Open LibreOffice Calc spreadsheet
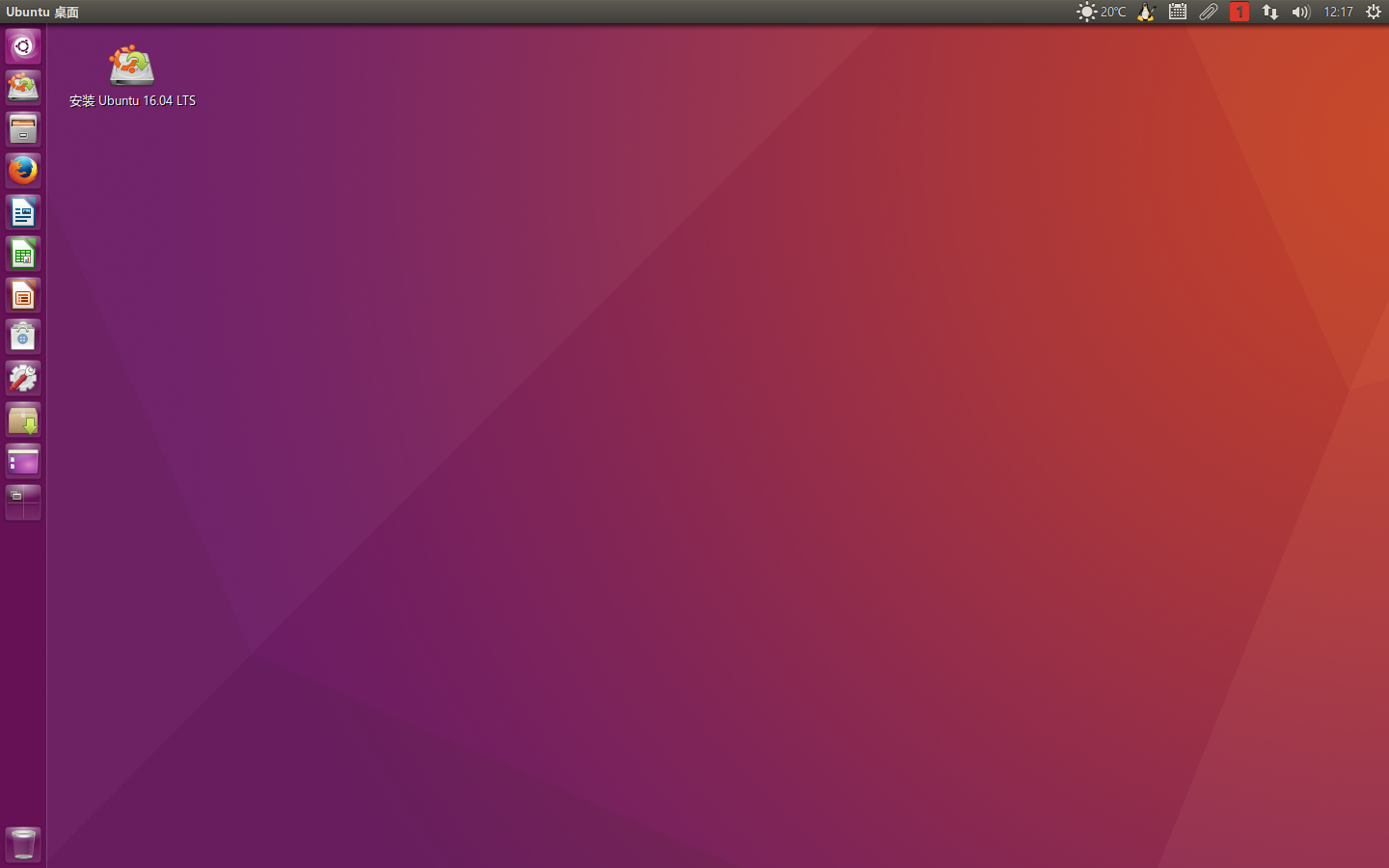Image resolution: width=1389 pixels, height=868 pixels. [23, 254]
